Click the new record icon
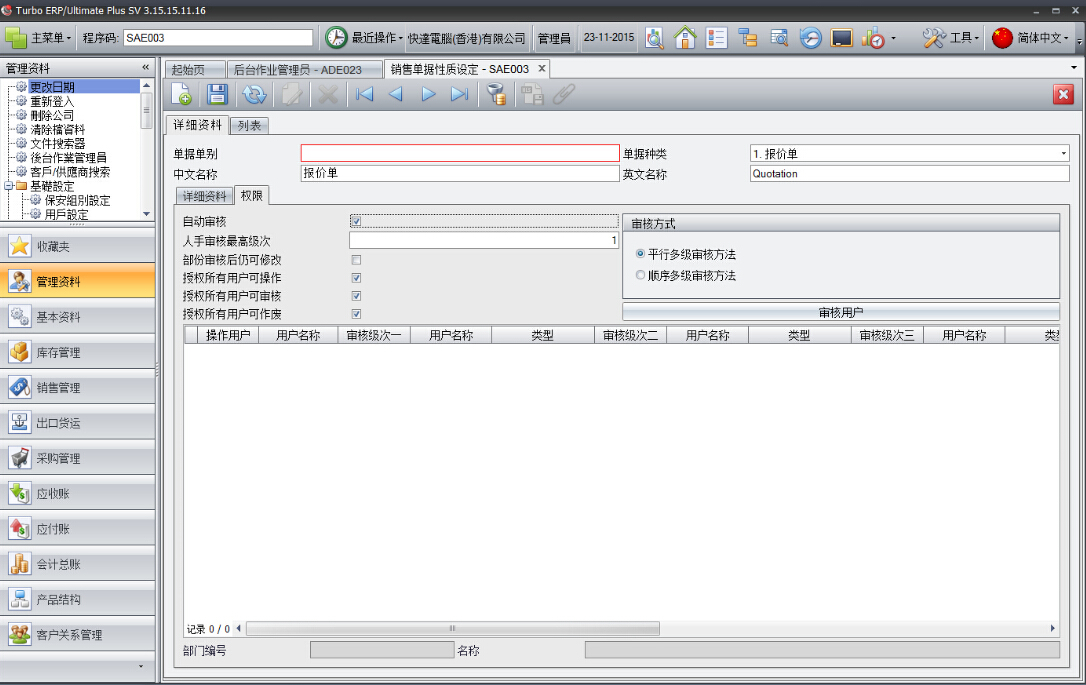Screen dimensions: 1086x685 click(x=182, y=94)
